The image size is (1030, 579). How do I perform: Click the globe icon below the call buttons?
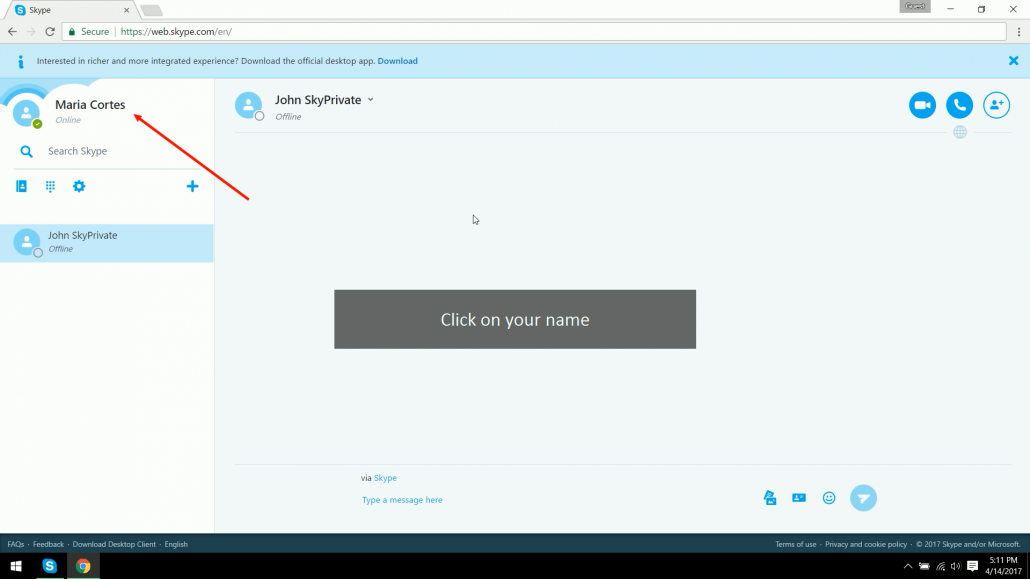pyautogui.click(x=960, y=132)
